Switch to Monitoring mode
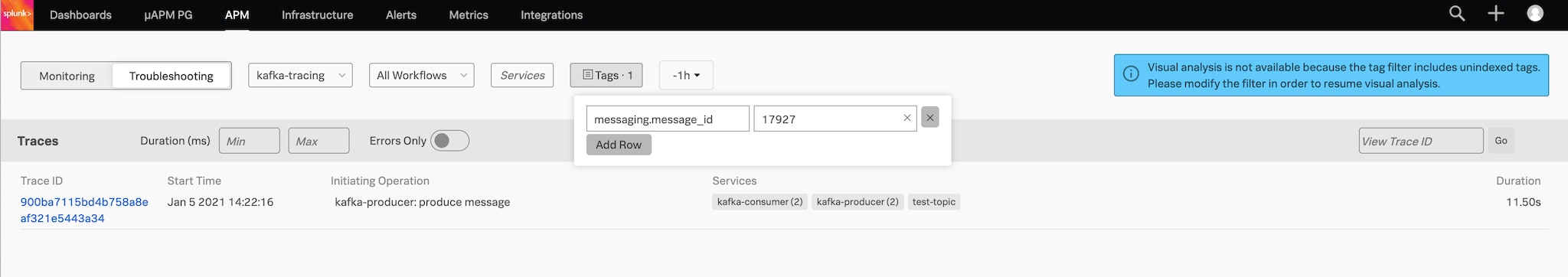 [x=67, y=76]
